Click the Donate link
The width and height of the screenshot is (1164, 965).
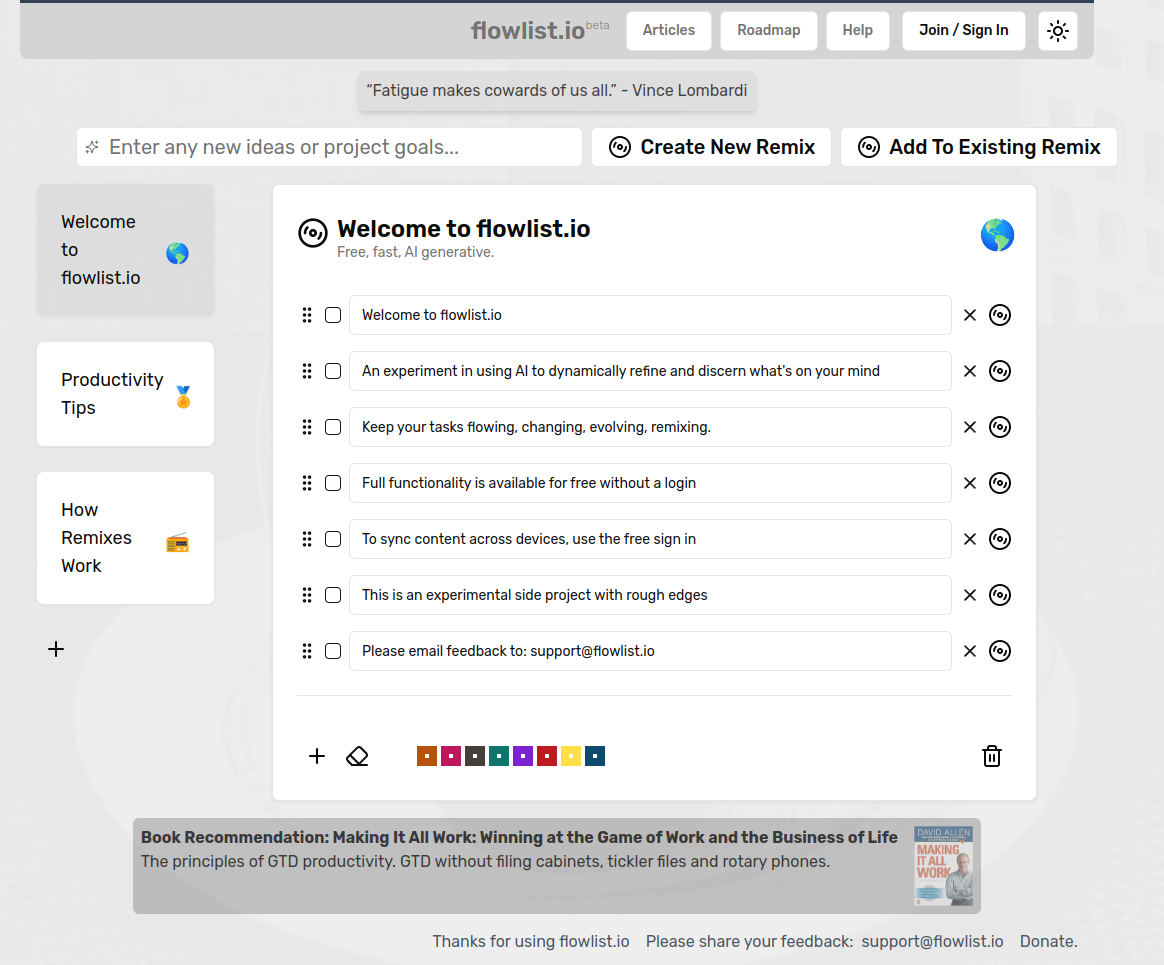1048,941
